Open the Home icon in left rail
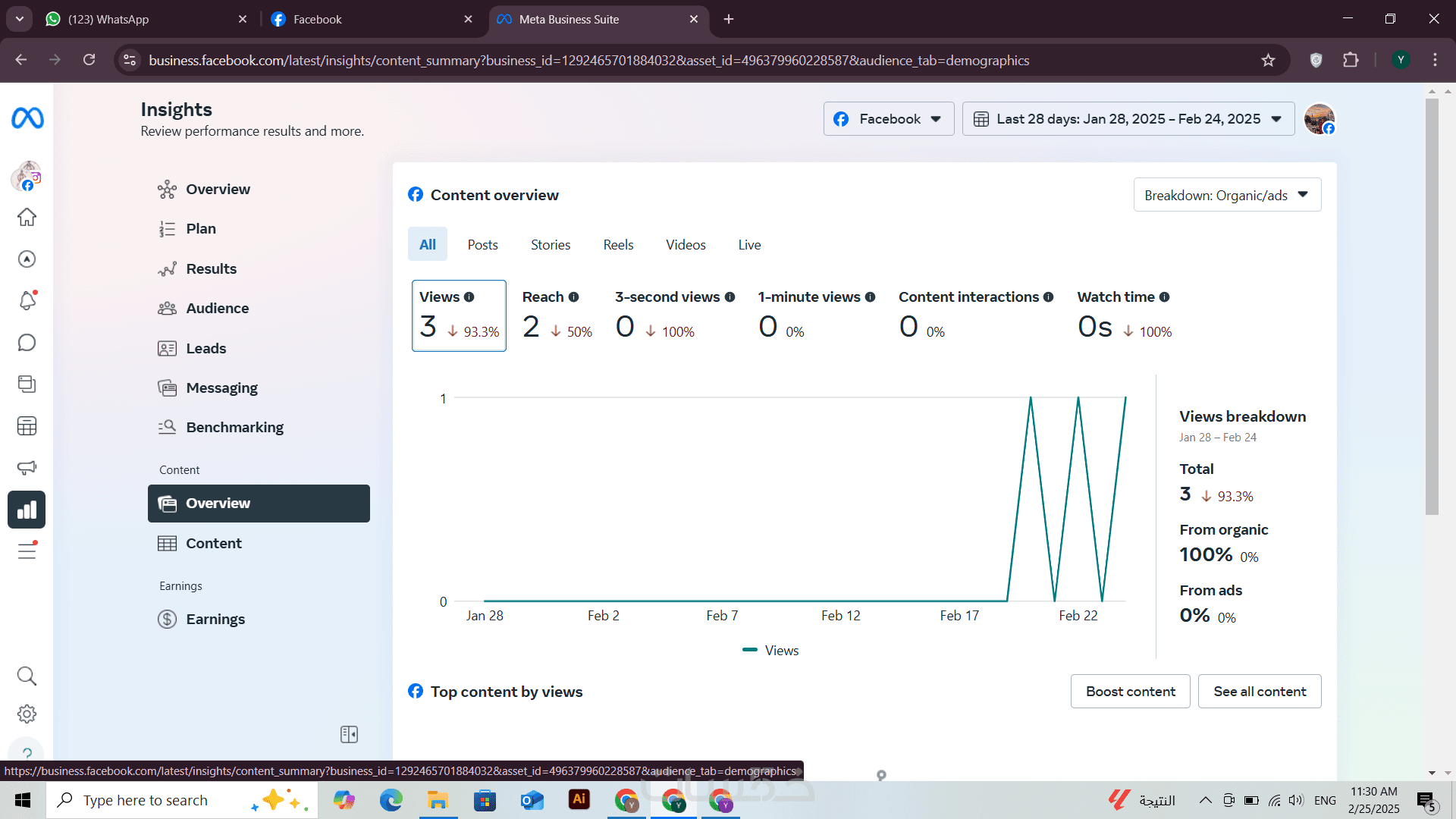The width and height of the screenshot is (1456, 819). click(x=27, y=218)
